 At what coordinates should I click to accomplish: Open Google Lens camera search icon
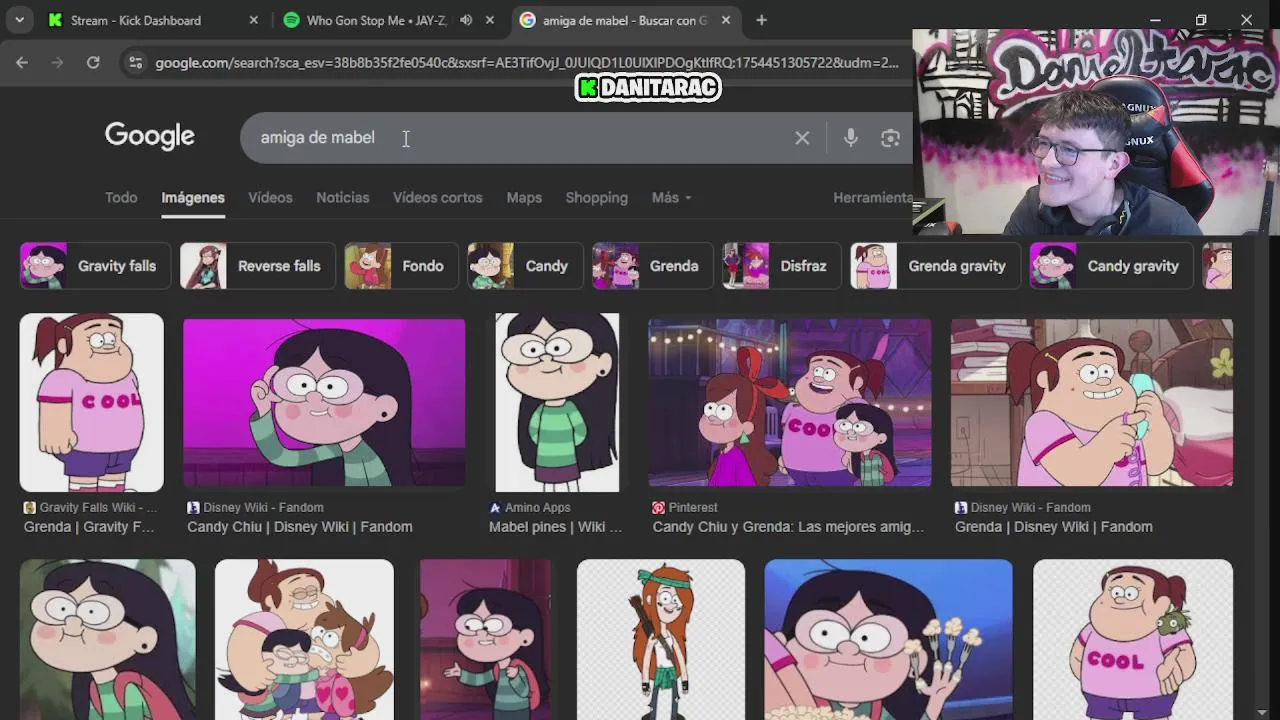890,138
